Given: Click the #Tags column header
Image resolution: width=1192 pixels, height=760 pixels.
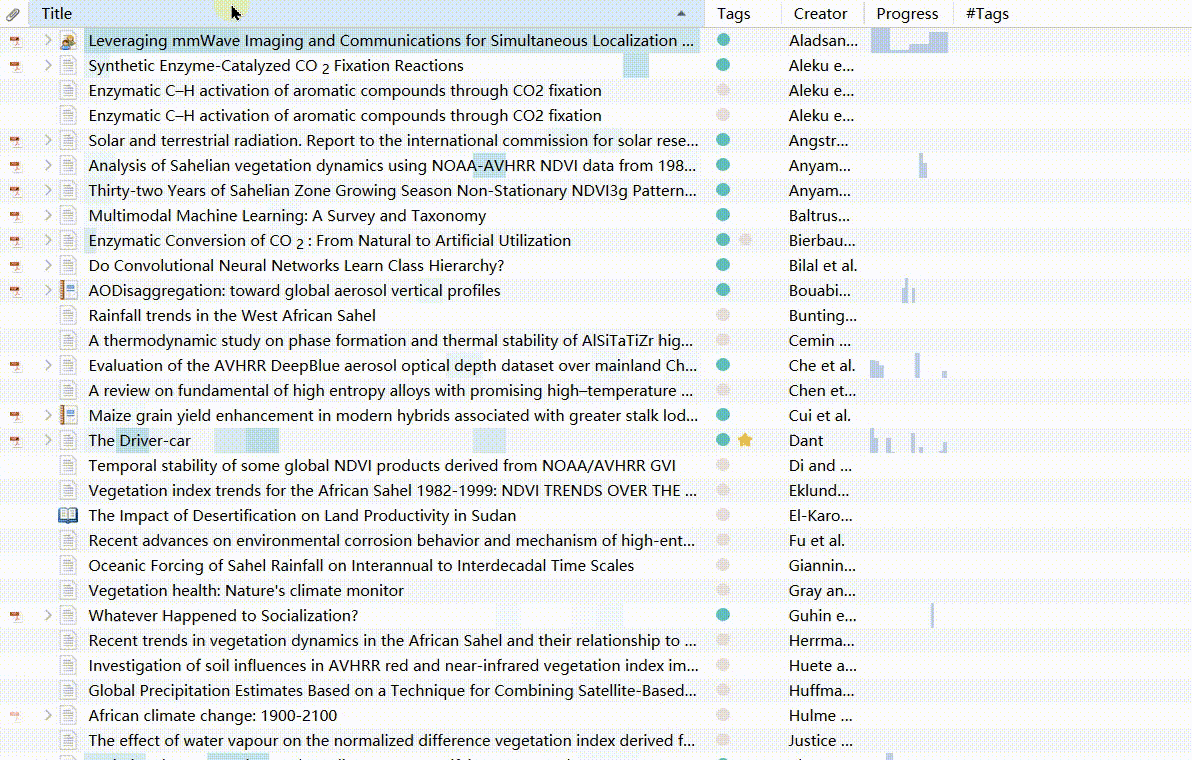Looking at the screenshot, I should pos(987,14).
